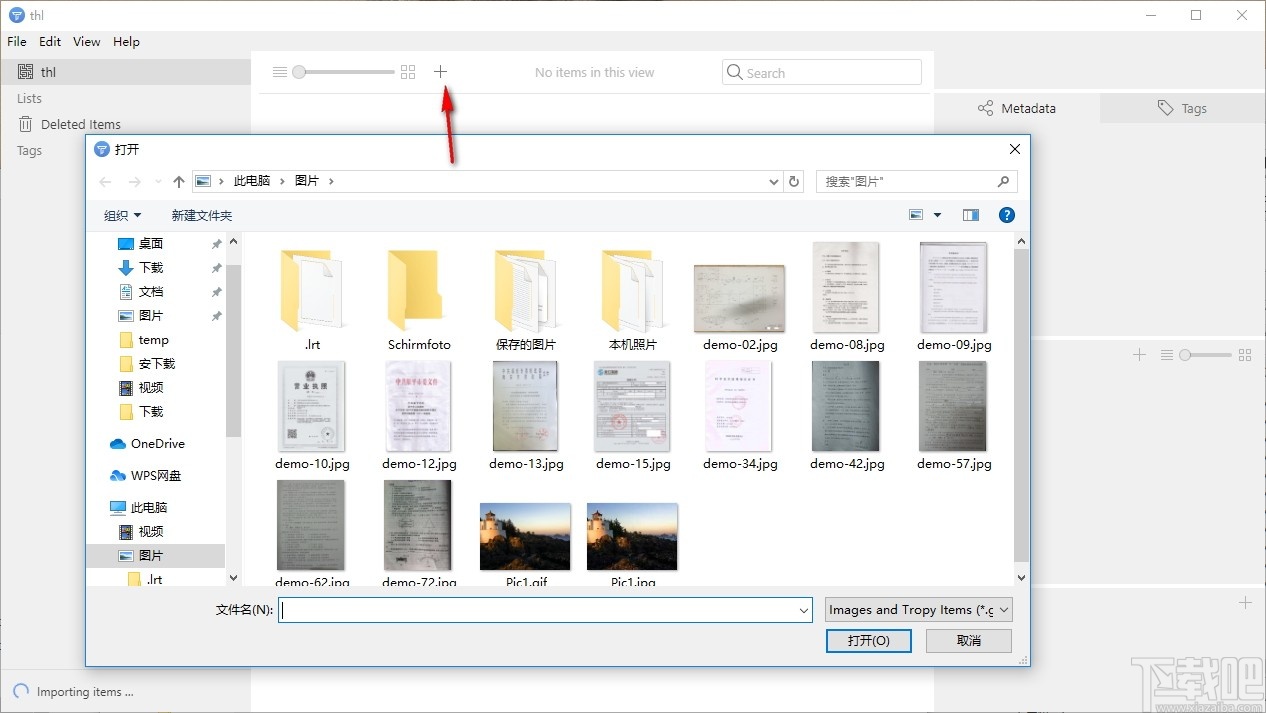Open the Metadata tab
The width and height of the screenshot is (1266, 713).
click(1017, 108)
